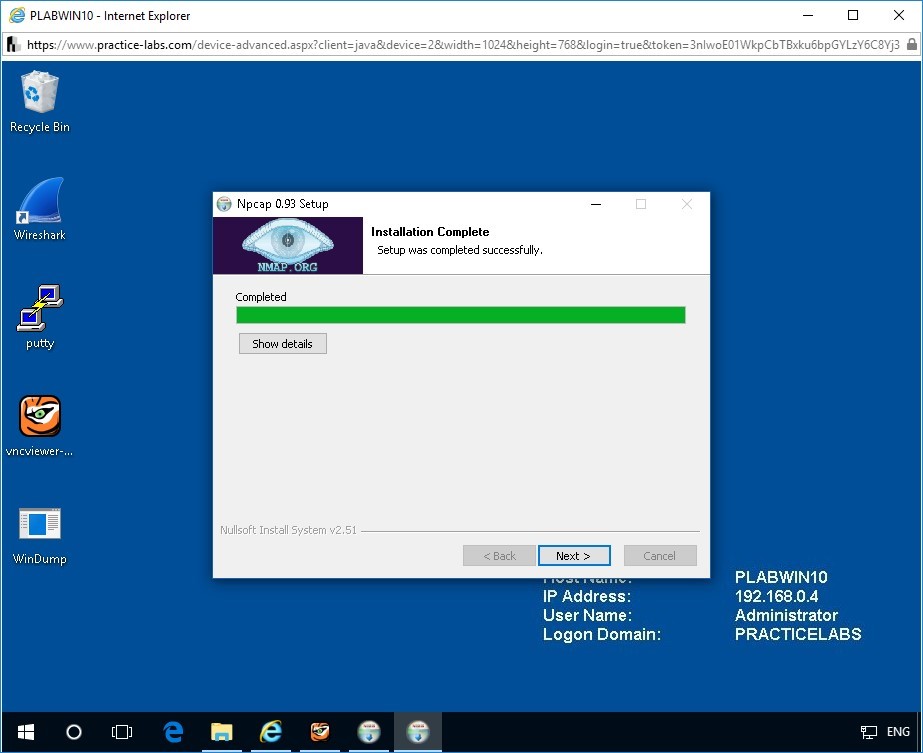Switch to the first installer taskbar icon
923x753 pixels.
pyautogui.click(x=368, y=732)
